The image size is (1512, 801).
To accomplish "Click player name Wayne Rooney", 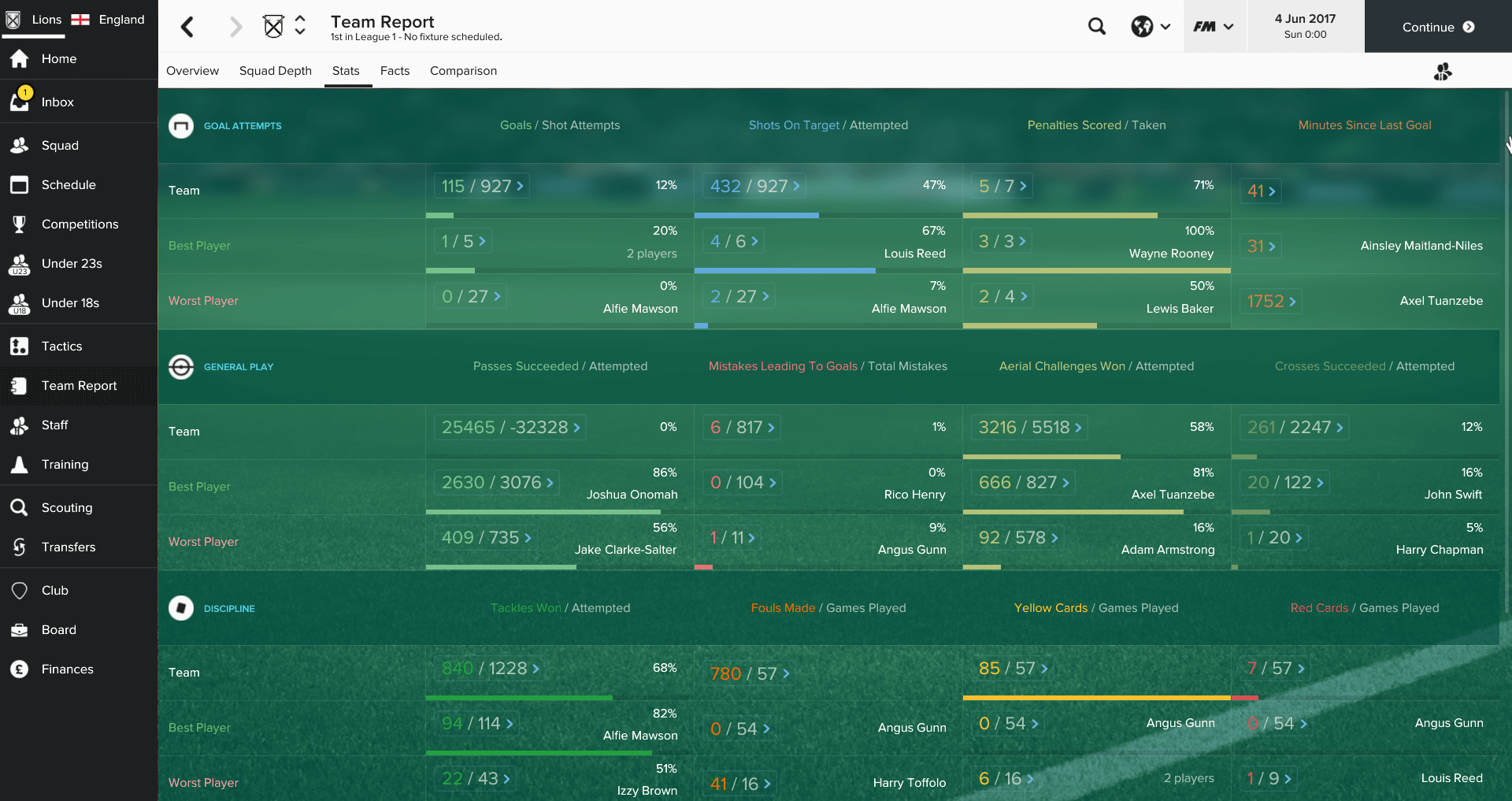I will (1171, 254).
